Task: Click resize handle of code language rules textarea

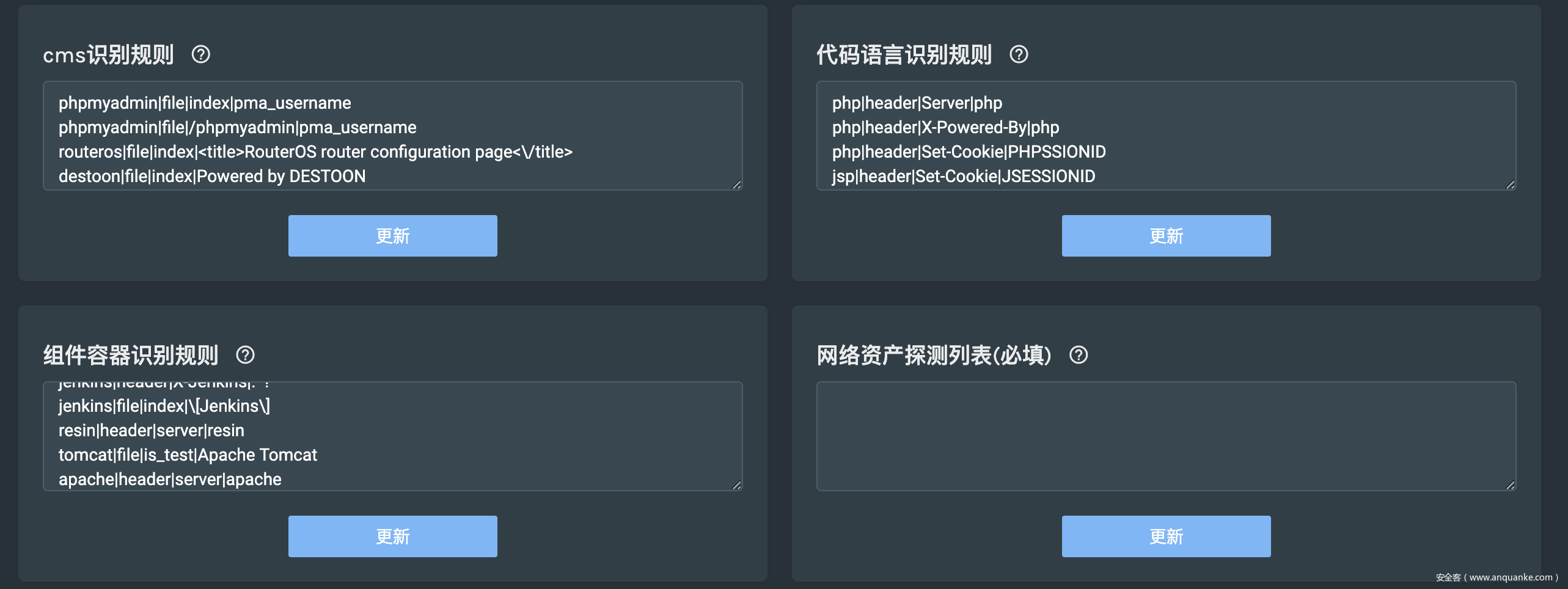Action: click(x=1510, y=185)
